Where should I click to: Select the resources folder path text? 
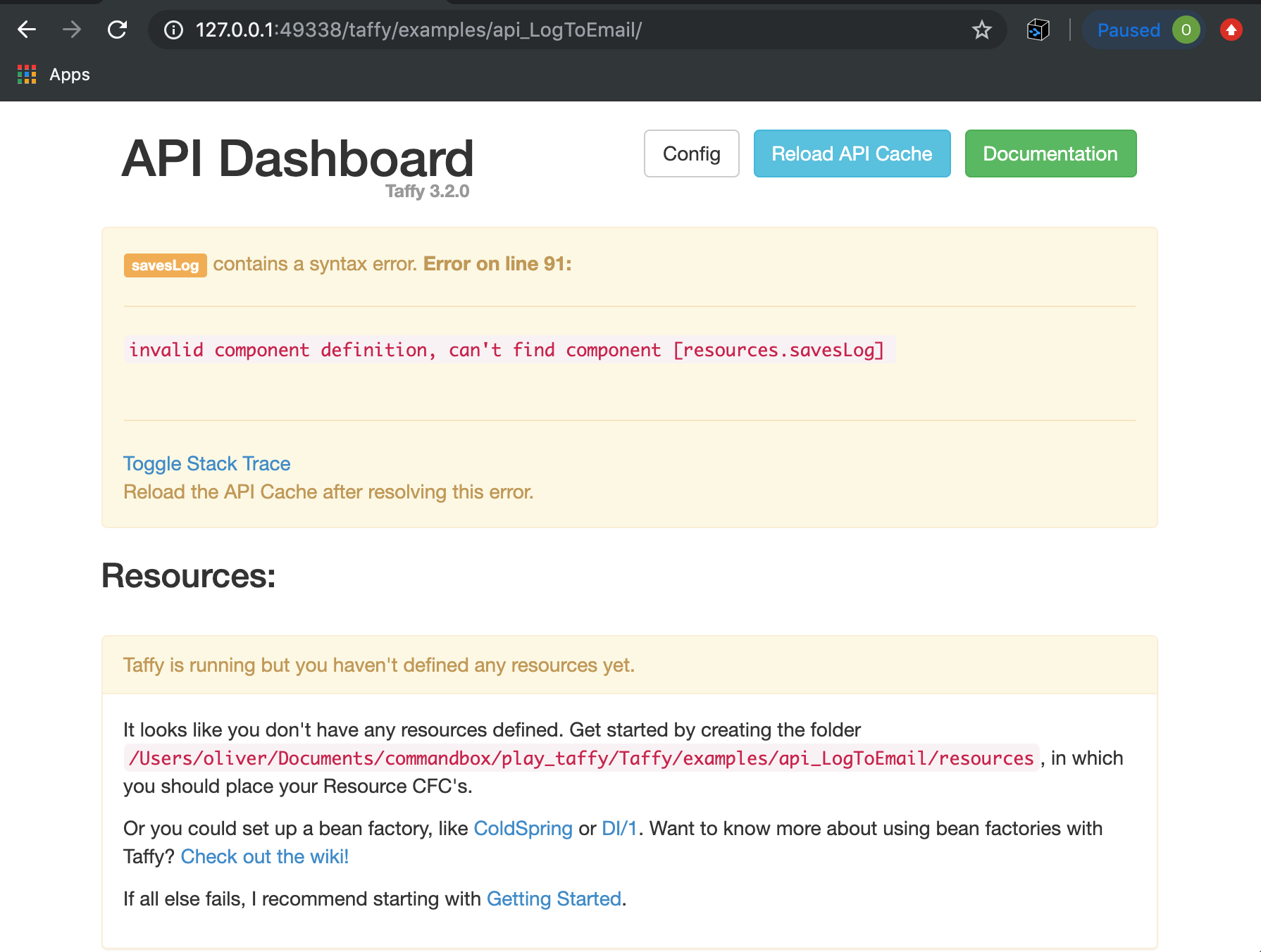(x=581, y=758)
